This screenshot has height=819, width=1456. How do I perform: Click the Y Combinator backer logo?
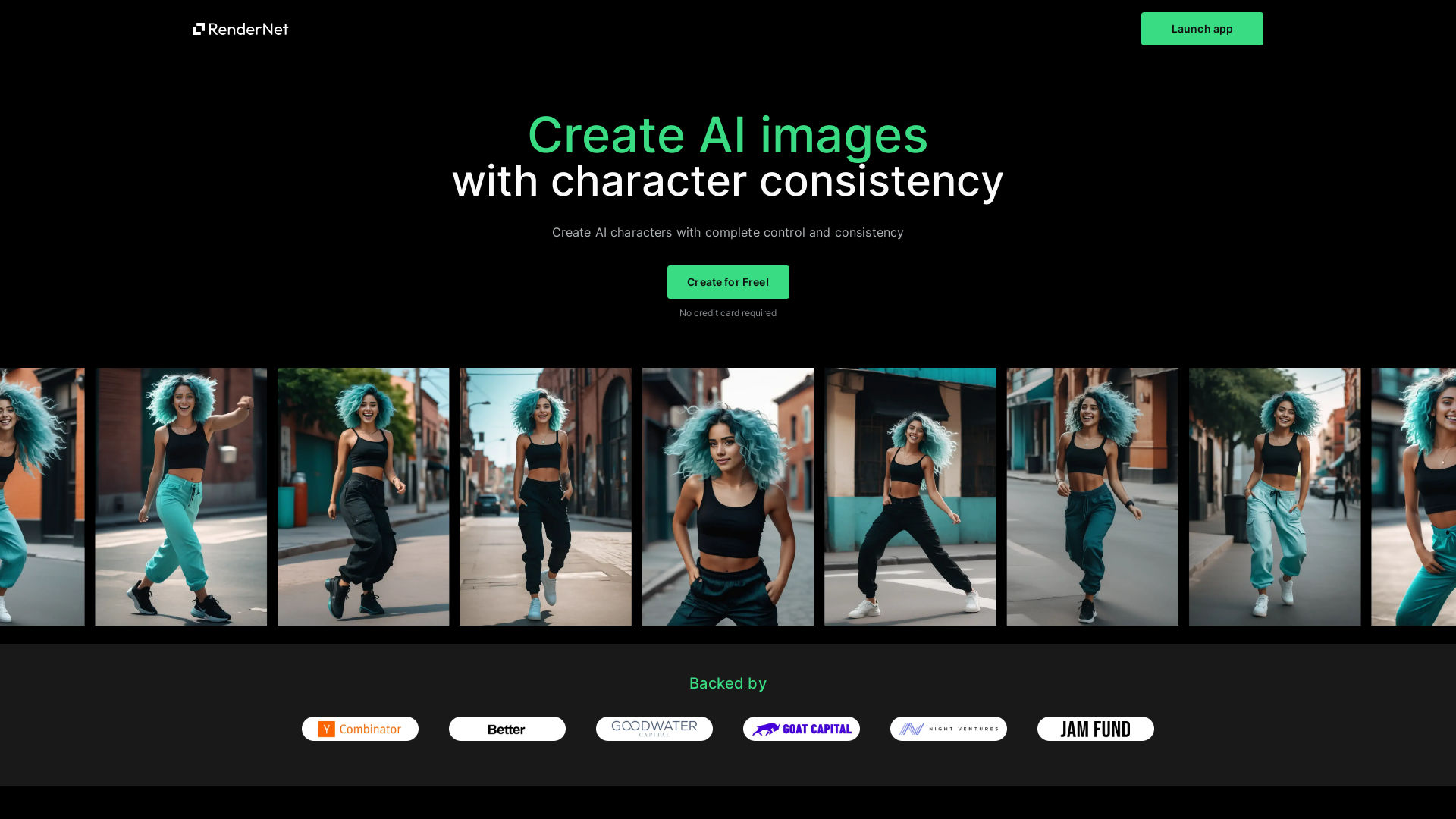click(360, 729)
